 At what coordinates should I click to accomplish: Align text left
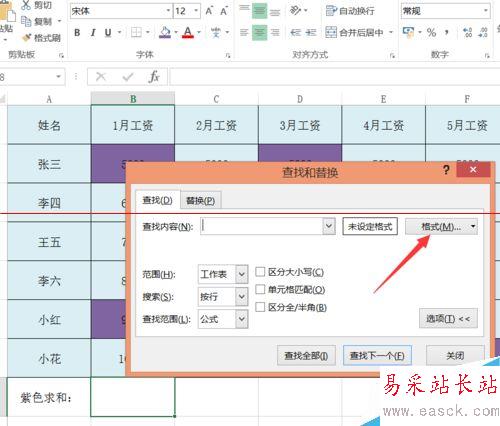click(x=244, y=33)
